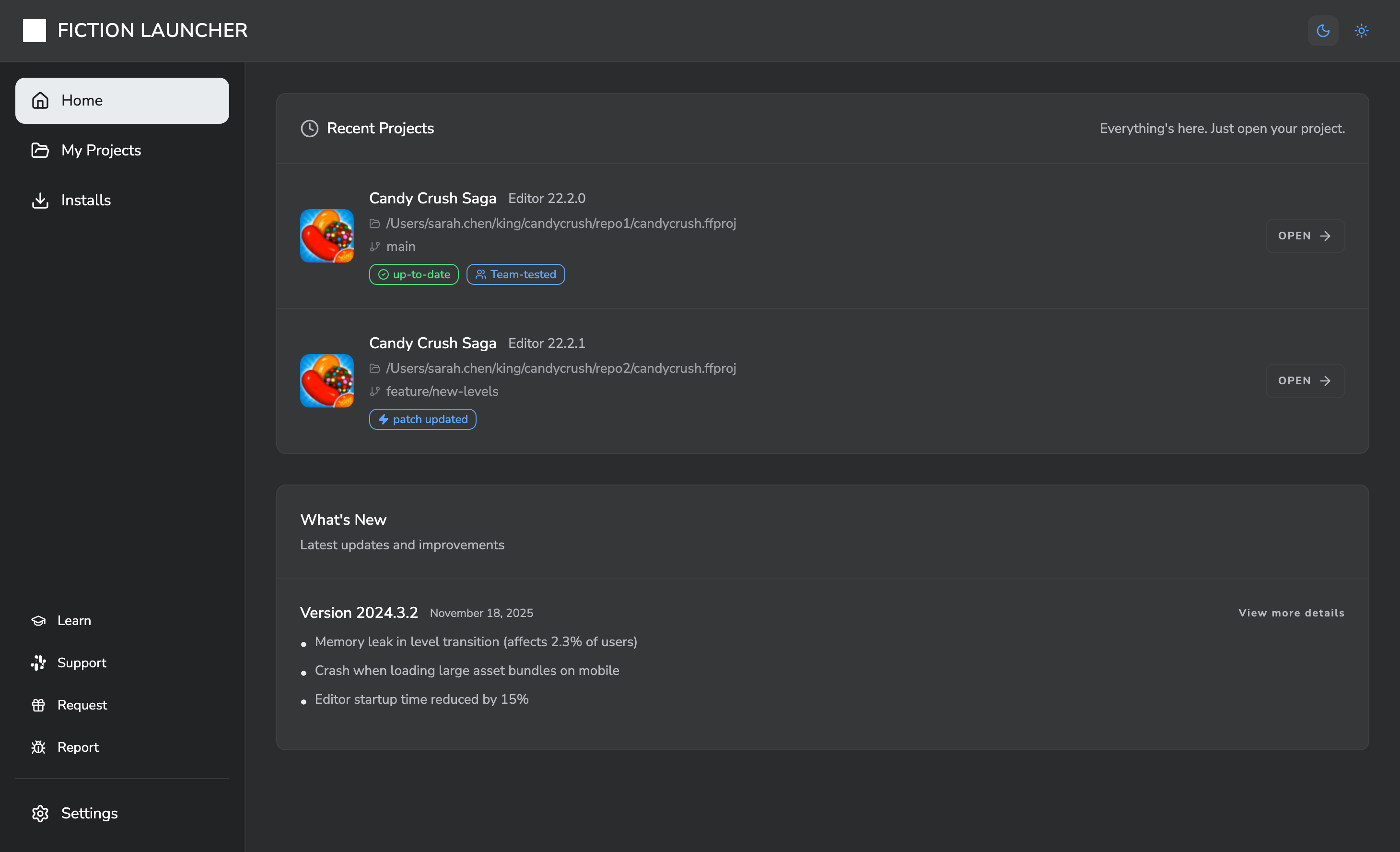Click the arrow on the repo2 OPEN button
The image size is (1400, 852).
coord(1325,381)
